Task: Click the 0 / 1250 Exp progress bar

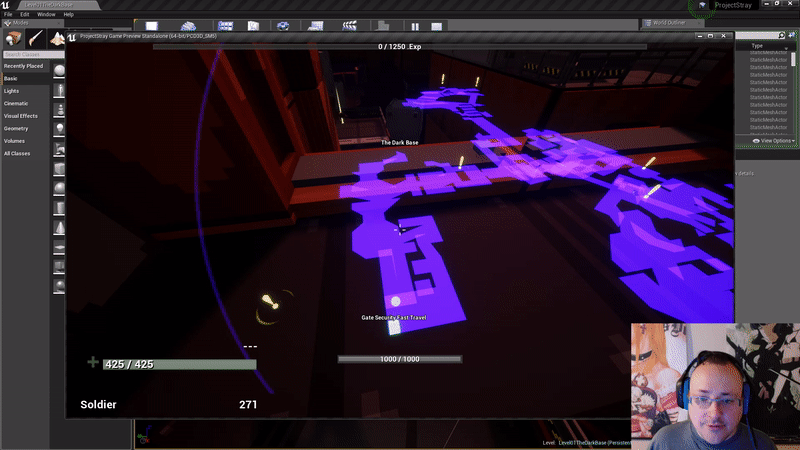Action: pos(399,46)
